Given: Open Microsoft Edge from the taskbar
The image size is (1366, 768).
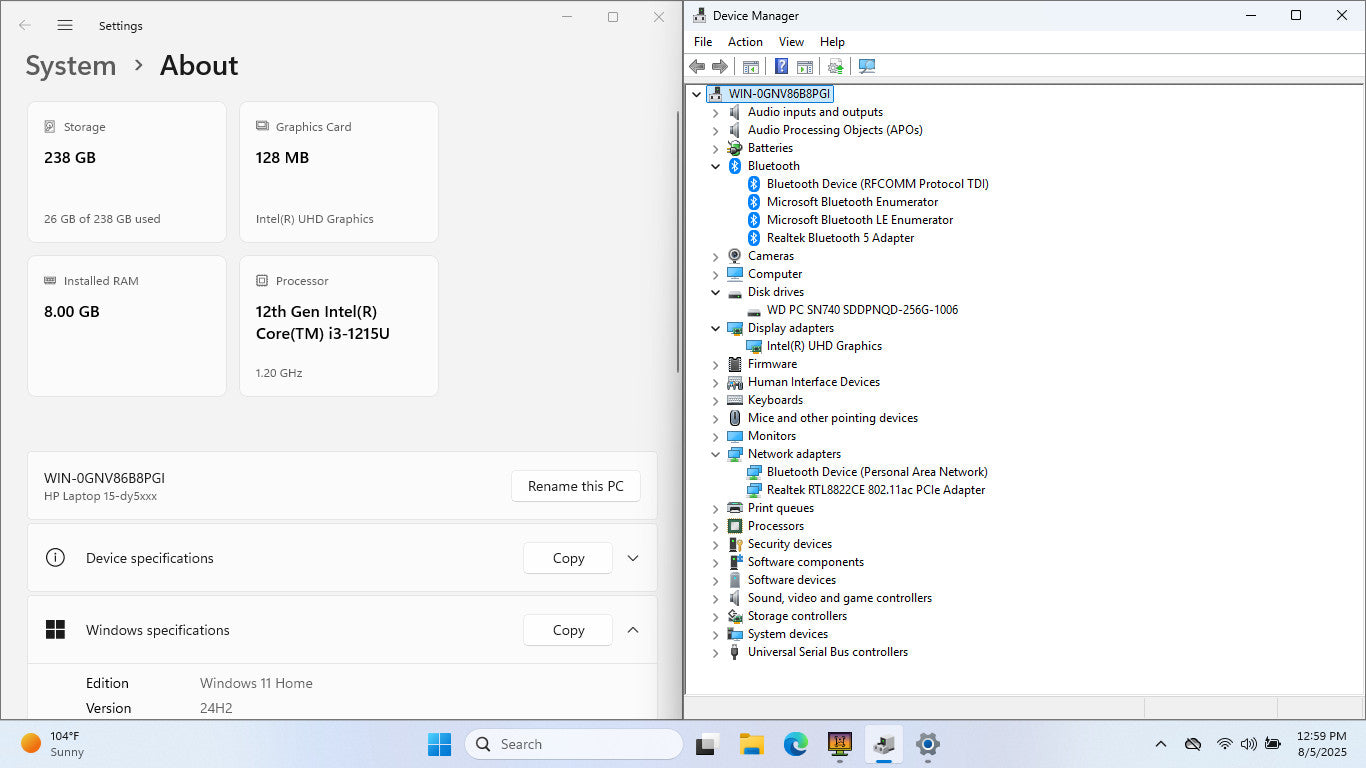Looking at the screenshot, I should point(795,744).
